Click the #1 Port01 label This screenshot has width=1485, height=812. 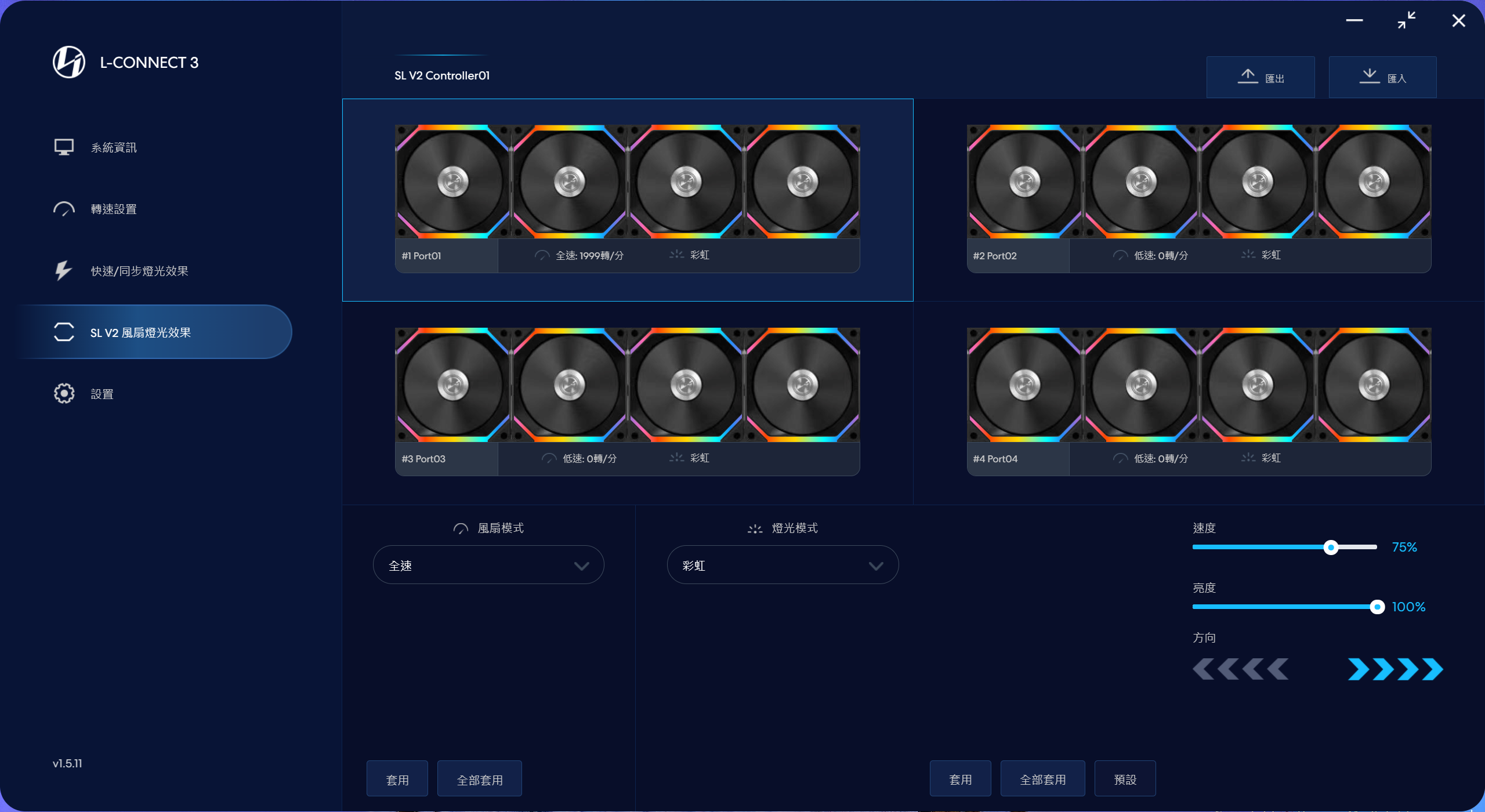click(422, 256)
